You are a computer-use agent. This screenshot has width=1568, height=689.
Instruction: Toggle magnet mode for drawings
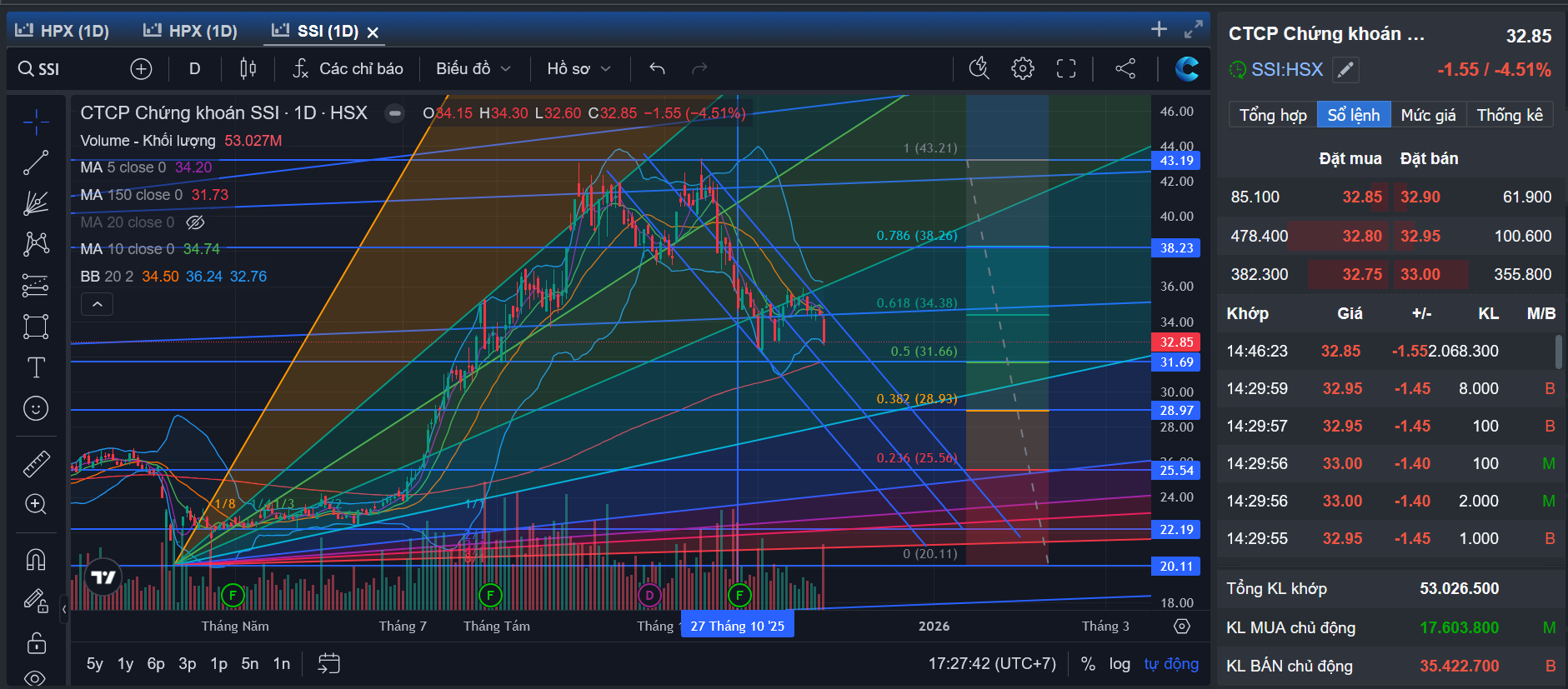pos(36,559)
